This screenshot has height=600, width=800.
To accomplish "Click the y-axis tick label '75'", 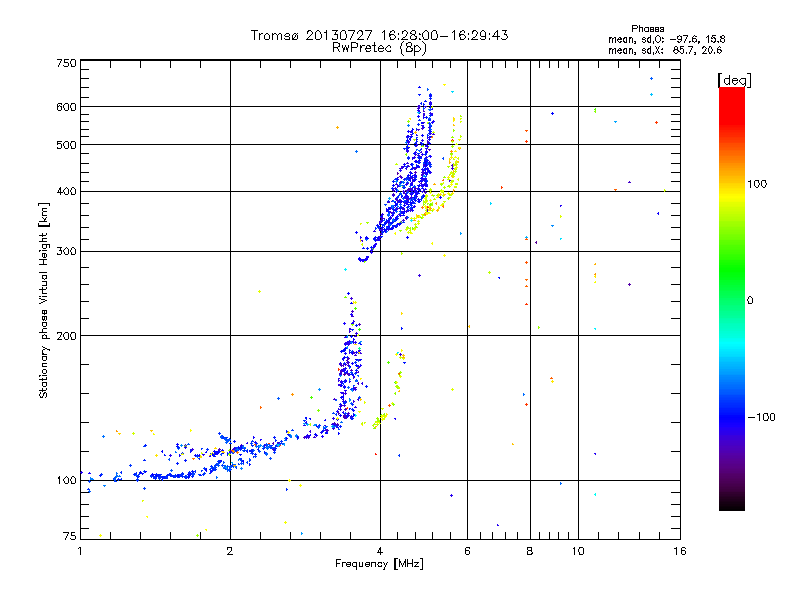I will pos(70,536).
